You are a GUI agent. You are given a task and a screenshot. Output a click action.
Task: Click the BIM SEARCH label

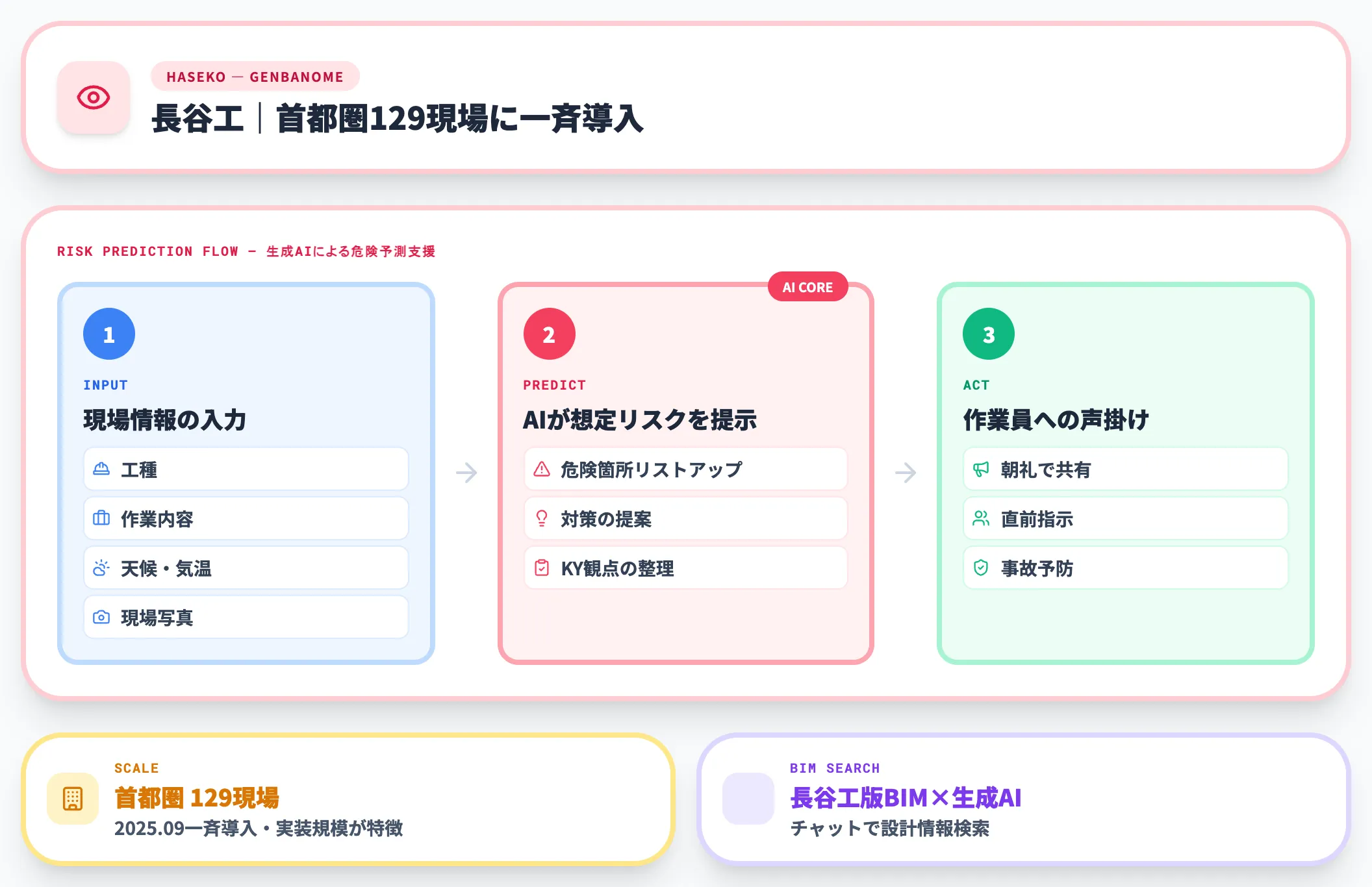coord(835,768)
